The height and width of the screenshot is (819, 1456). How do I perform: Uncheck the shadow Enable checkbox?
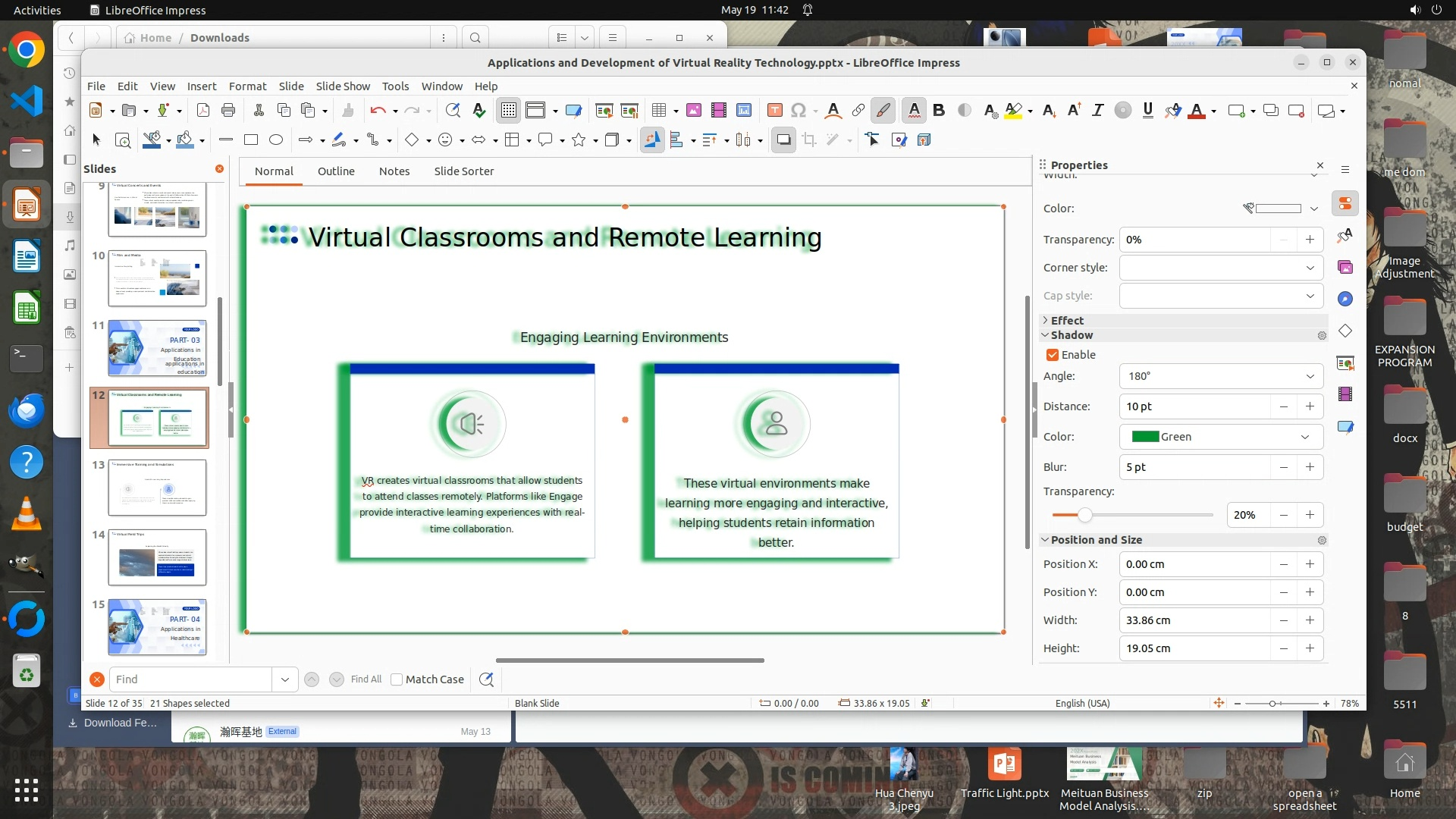pos(1053,355)
